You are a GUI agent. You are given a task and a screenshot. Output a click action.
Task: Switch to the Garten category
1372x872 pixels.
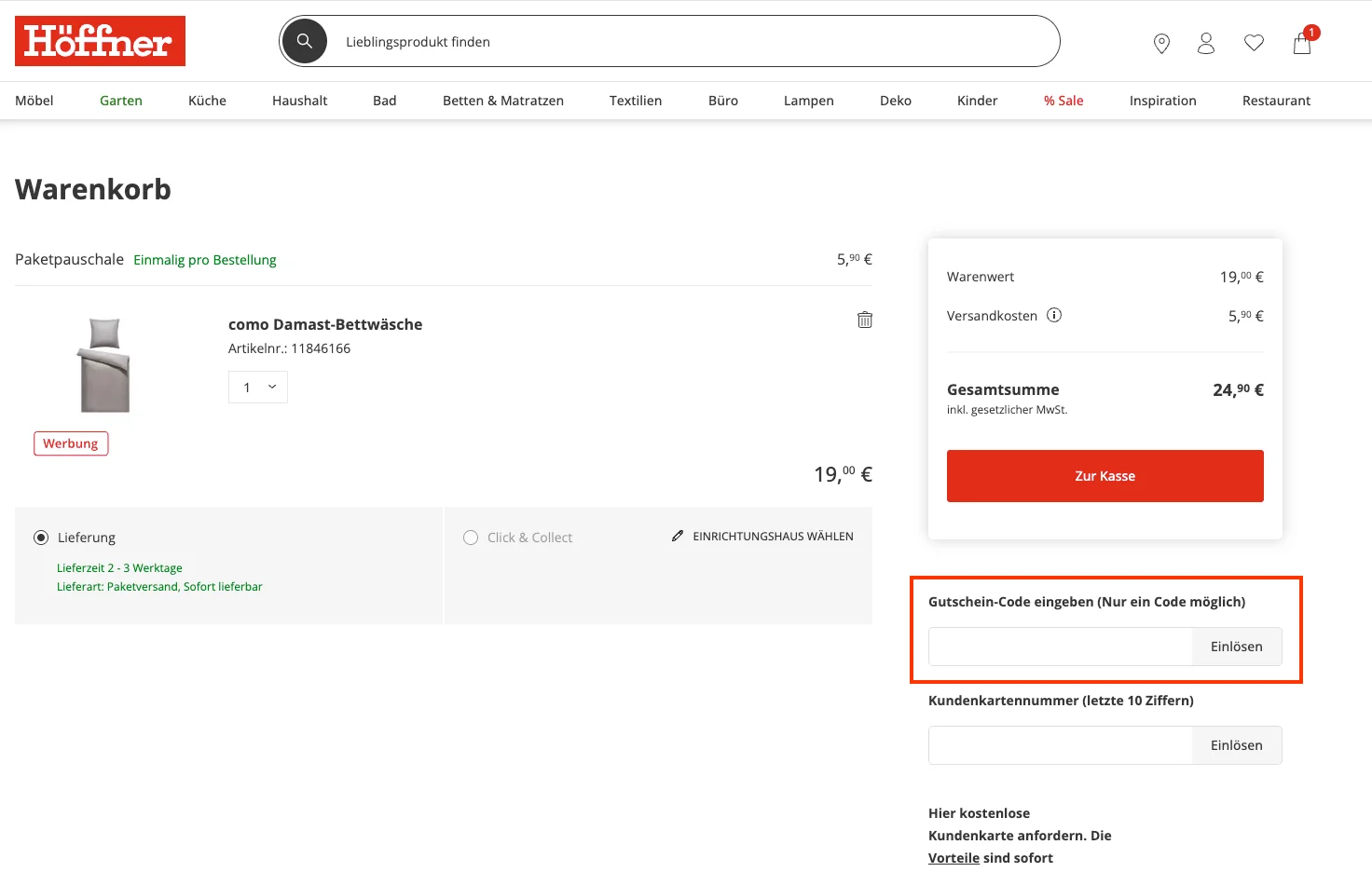[x=120, y=100]
